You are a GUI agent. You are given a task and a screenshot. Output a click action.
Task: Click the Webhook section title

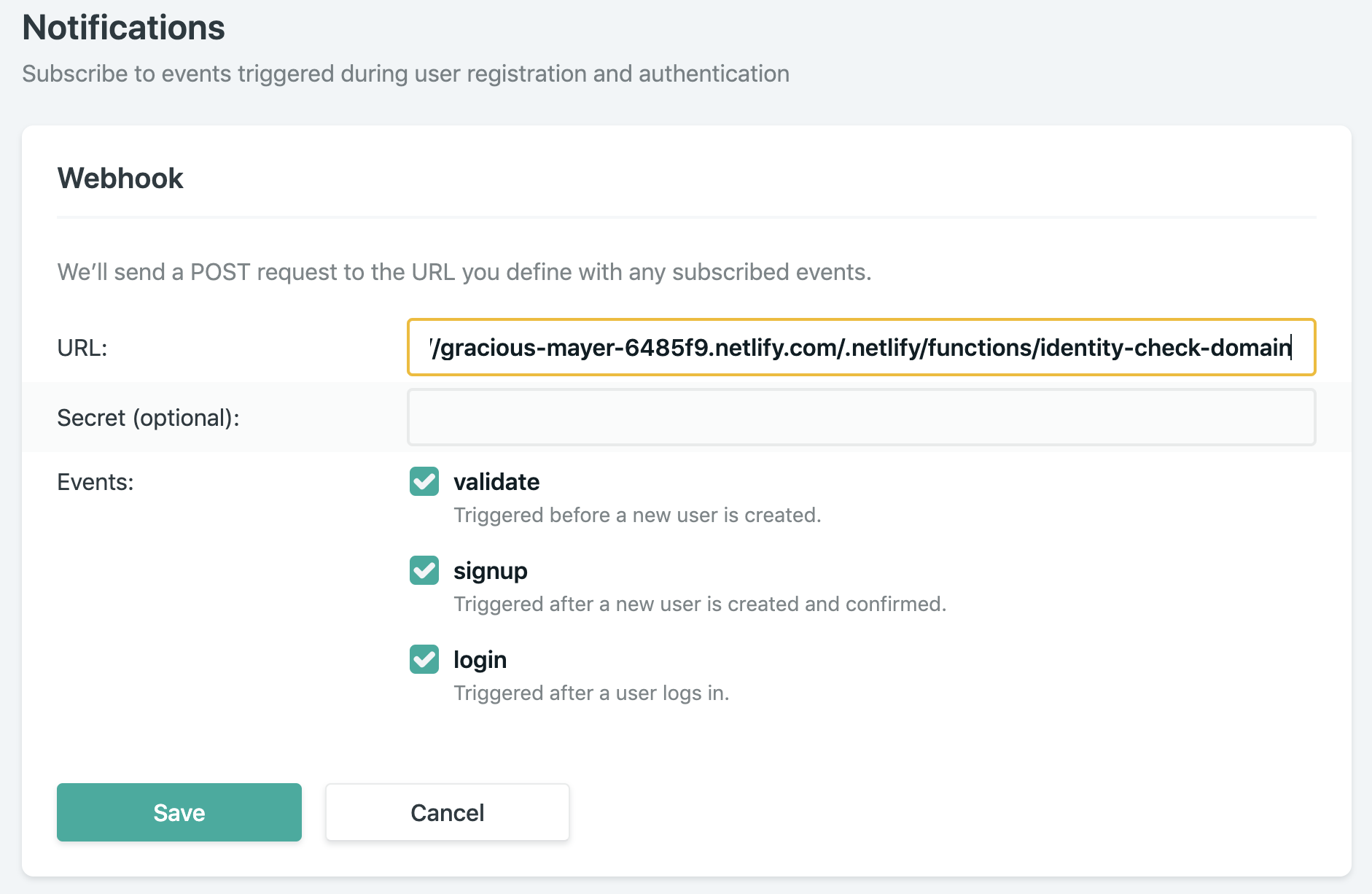(x=120, y=178)
